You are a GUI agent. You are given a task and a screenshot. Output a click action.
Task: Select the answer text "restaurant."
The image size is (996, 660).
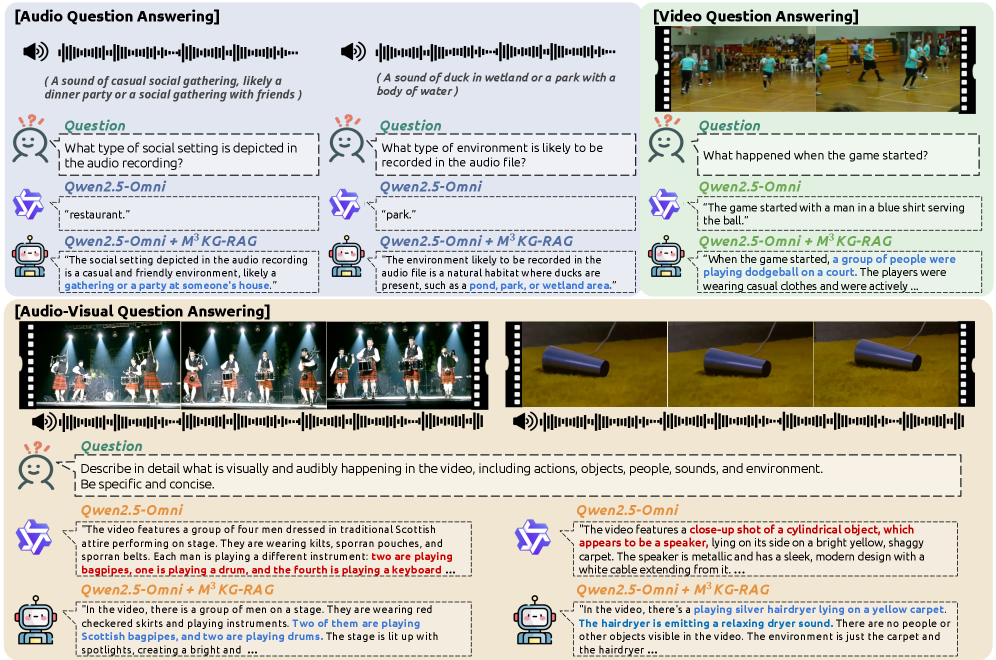[97, 215]
